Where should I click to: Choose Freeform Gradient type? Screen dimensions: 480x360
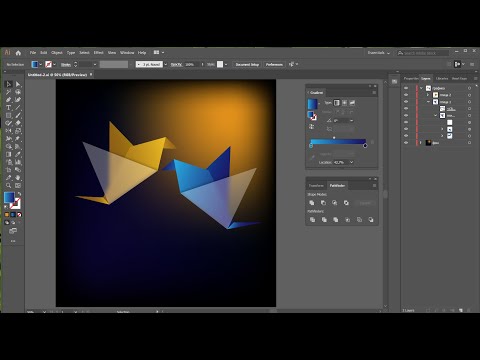[352, 103]
